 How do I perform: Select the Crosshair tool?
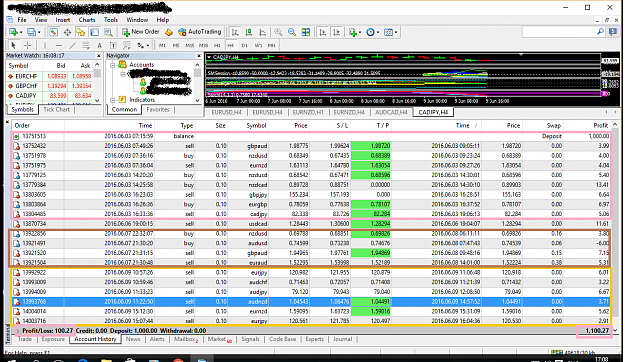pyautogui.click(x=27, y=45)
